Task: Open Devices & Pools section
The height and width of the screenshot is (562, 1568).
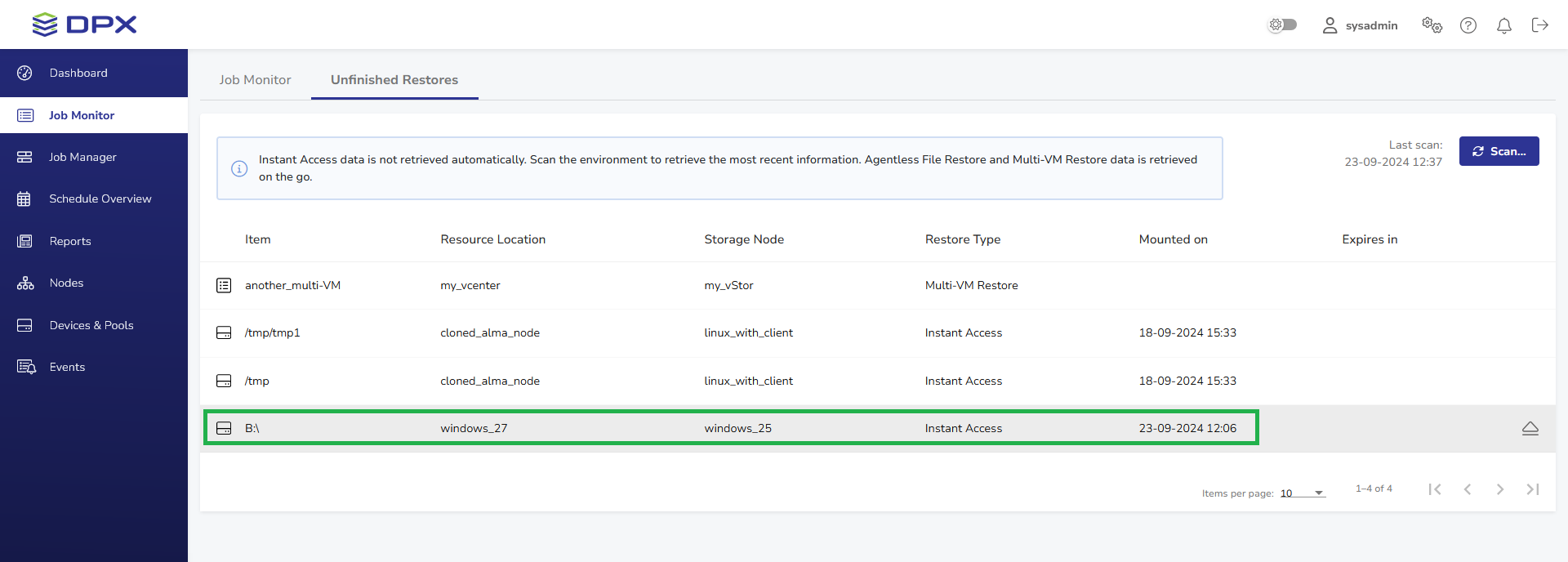Action: pos(91,325)
